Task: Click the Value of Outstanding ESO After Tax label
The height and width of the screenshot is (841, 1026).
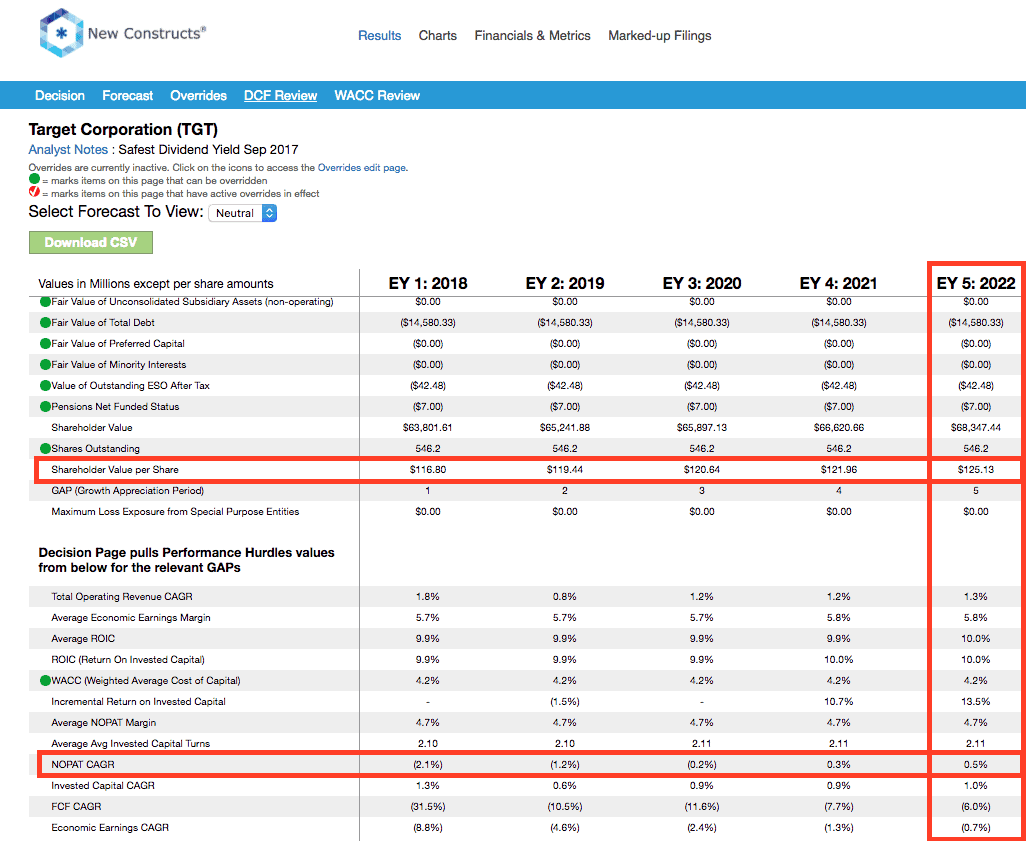Action: 130,386
